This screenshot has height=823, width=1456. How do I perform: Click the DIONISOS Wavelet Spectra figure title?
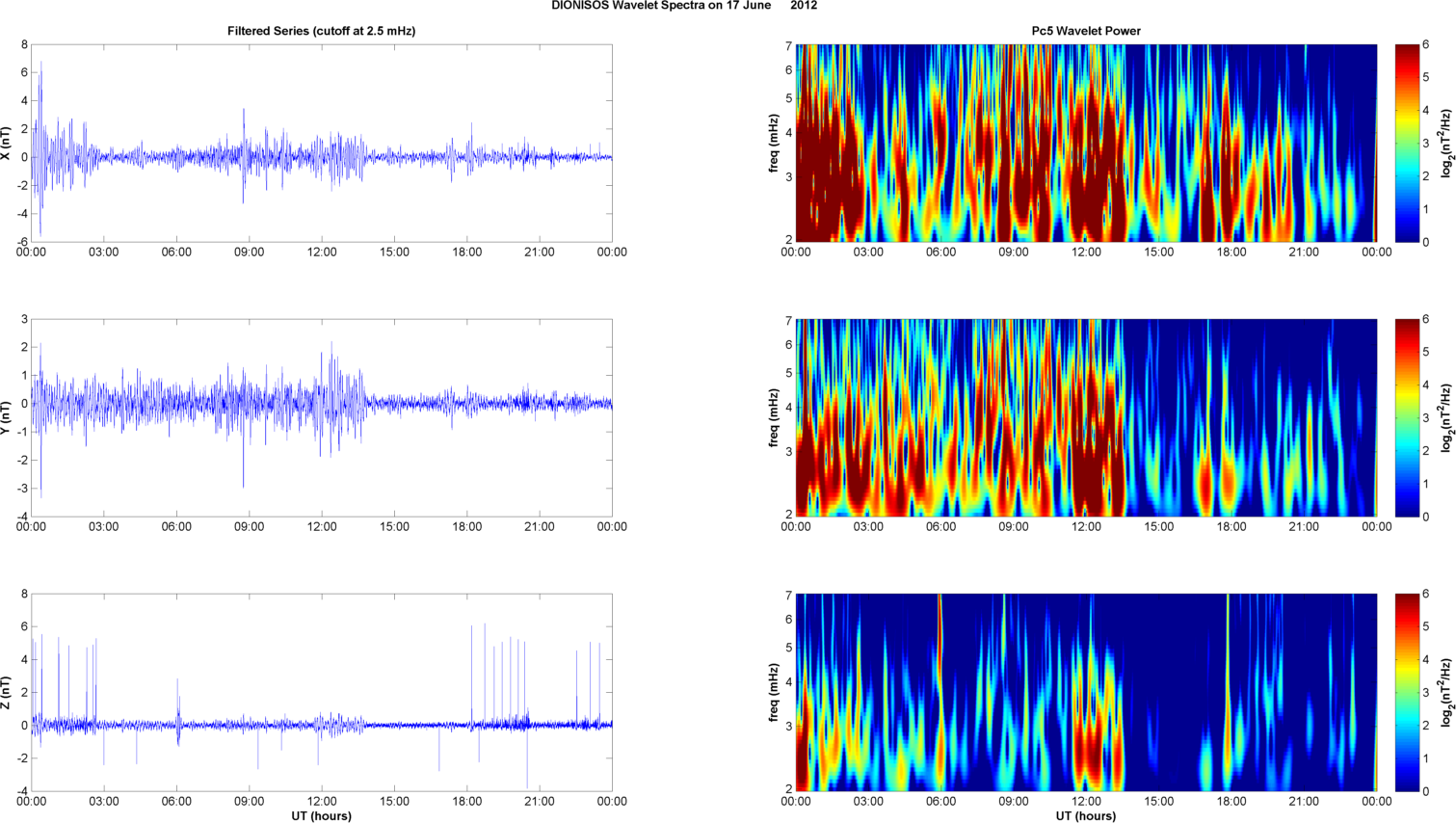tap(684, 5)
